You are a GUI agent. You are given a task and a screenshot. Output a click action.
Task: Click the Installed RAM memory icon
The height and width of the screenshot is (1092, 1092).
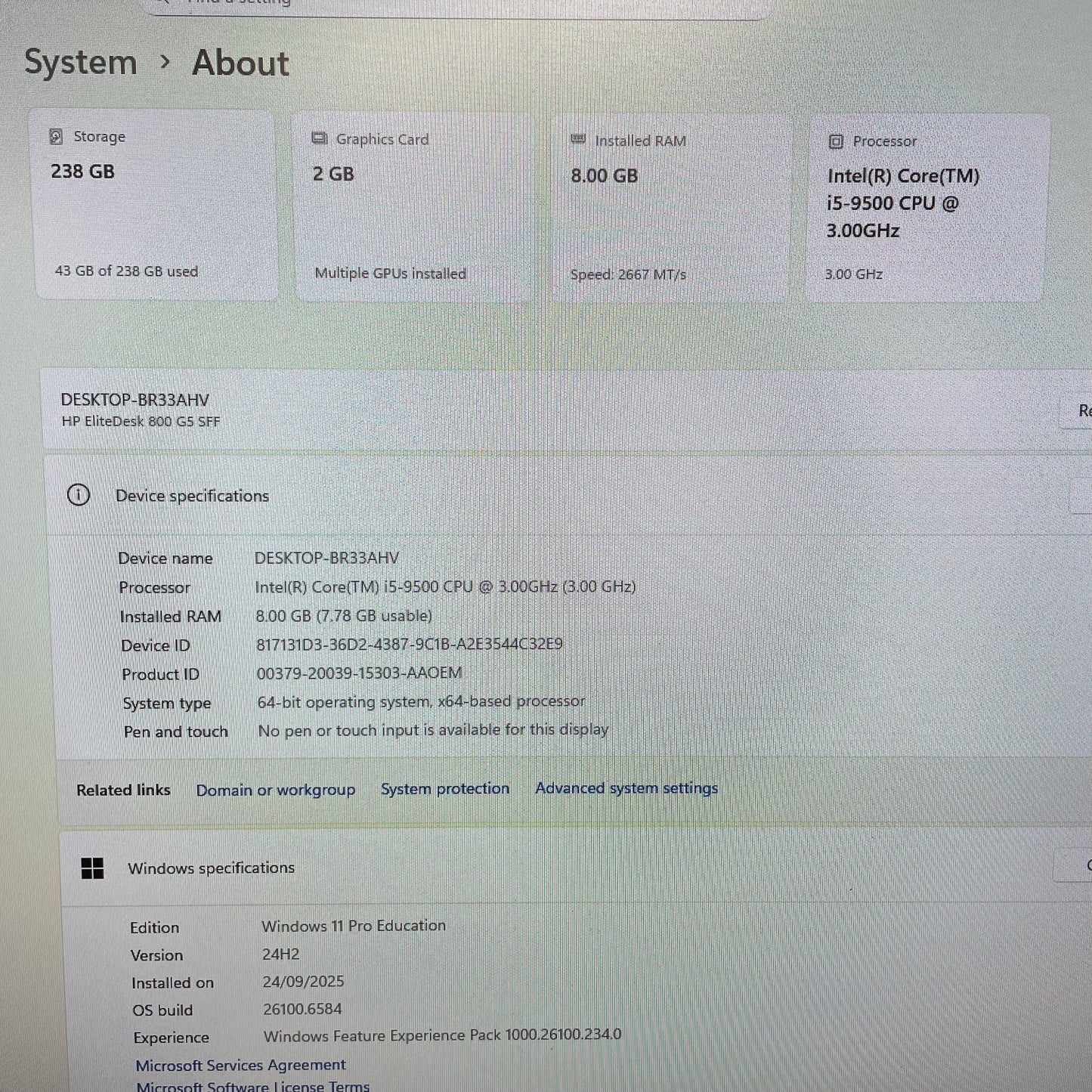(x=578, y=141)
